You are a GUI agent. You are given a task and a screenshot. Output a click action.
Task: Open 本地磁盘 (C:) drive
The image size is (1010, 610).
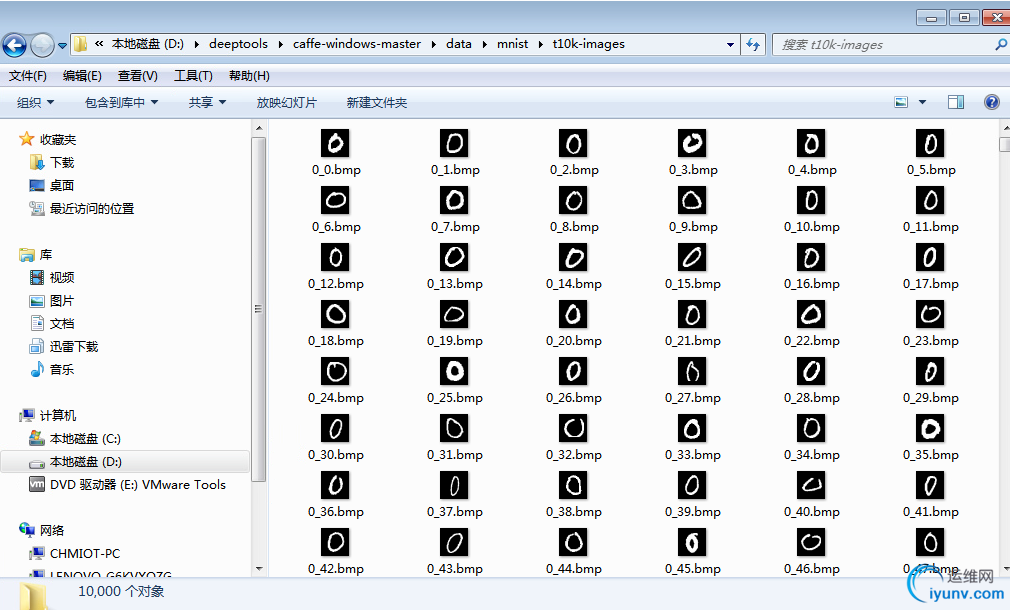click(85, 439)
